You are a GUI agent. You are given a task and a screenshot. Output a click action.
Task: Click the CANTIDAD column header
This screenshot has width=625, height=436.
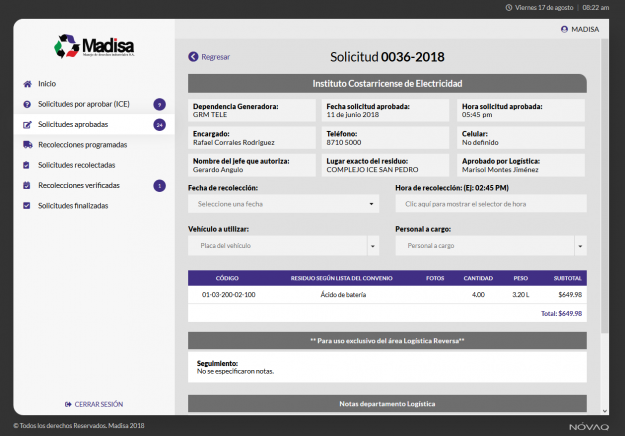(478, 278)
